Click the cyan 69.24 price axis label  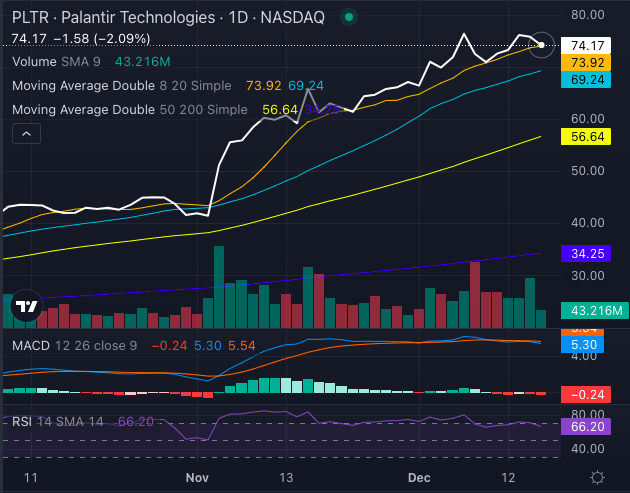[587, 78]
